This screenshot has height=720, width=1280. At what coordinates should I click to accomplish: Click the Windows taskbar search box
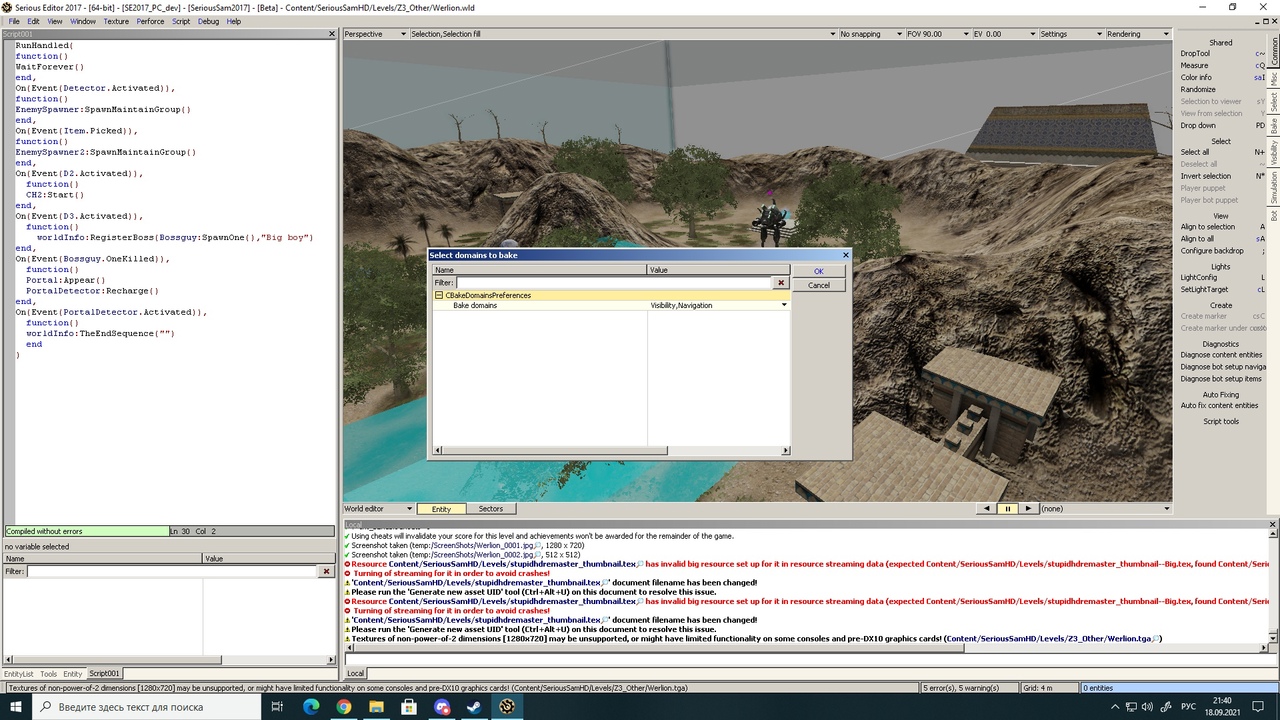(x=147, y=707)
